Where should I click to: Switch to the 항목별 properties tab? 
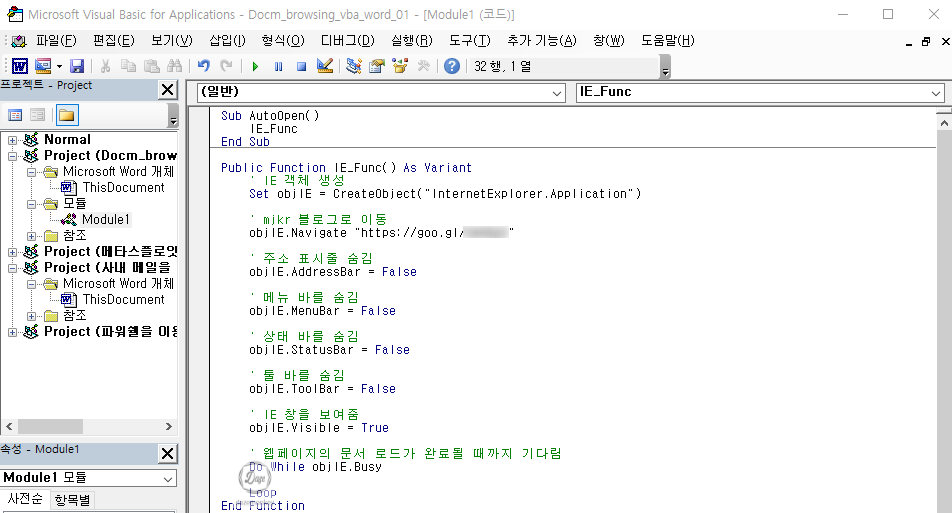pyautogui.click(x=72, y=500)
